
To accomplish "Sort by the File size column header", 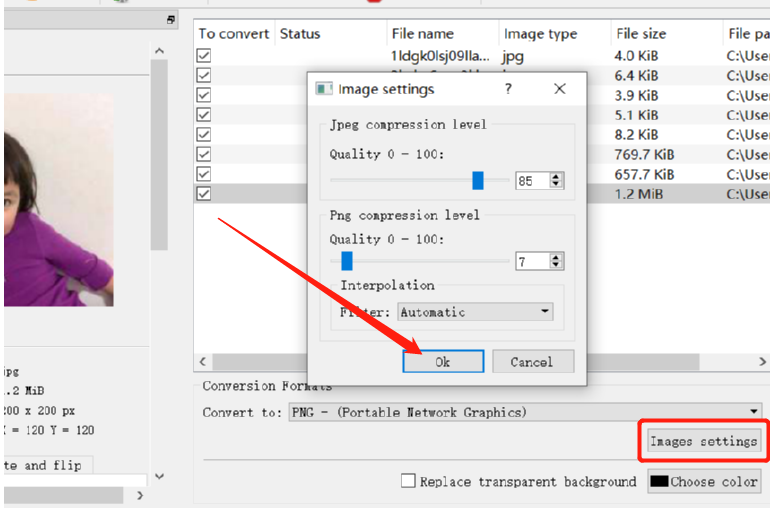I will coord(667,33).
